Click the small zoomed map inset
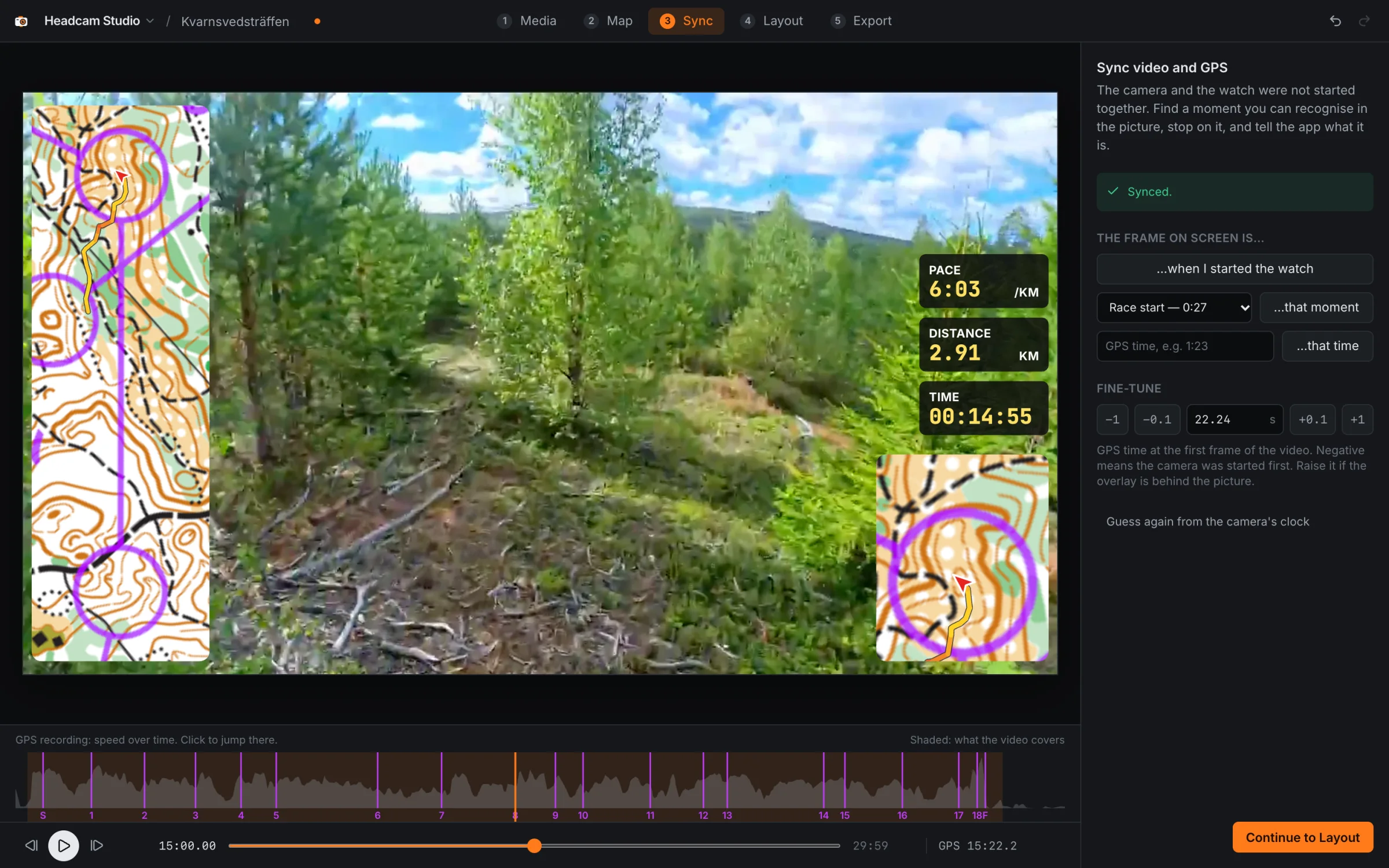 click(962, 558)
